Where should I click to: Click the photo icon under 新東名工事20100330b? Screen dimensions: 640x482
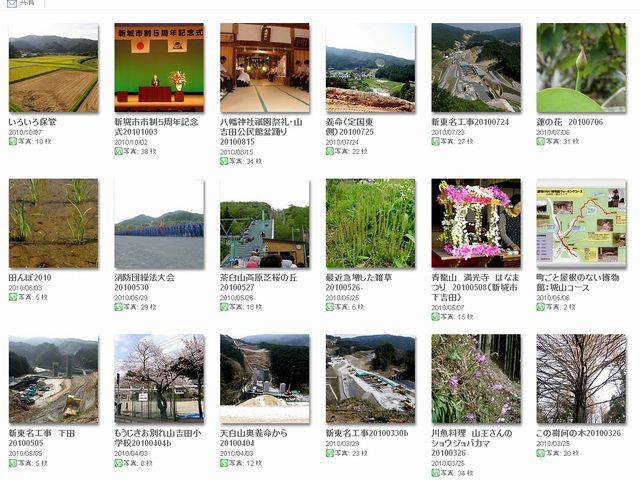pos(330,453)
